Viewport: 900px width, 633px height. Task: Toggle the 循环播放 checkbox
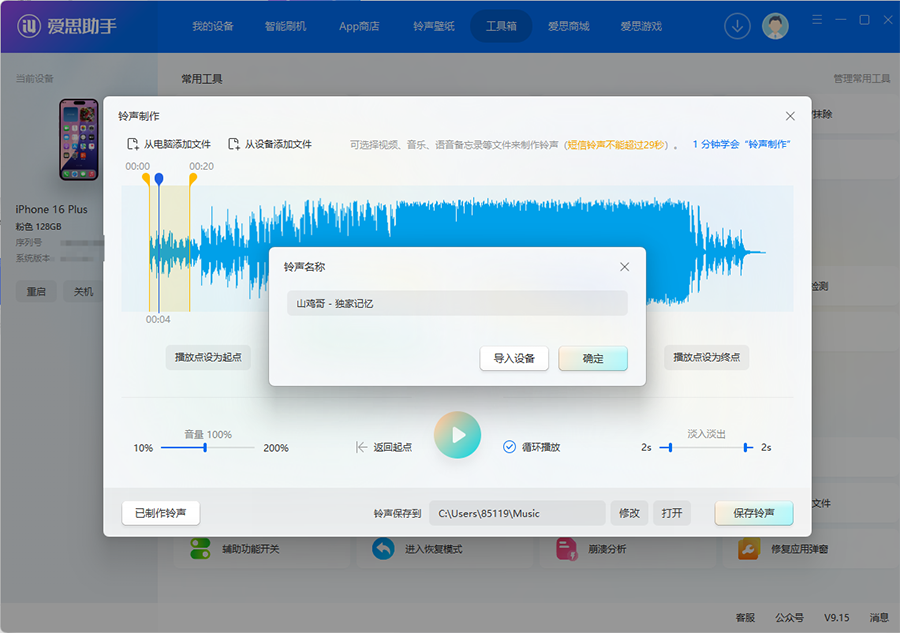point(509,446)
